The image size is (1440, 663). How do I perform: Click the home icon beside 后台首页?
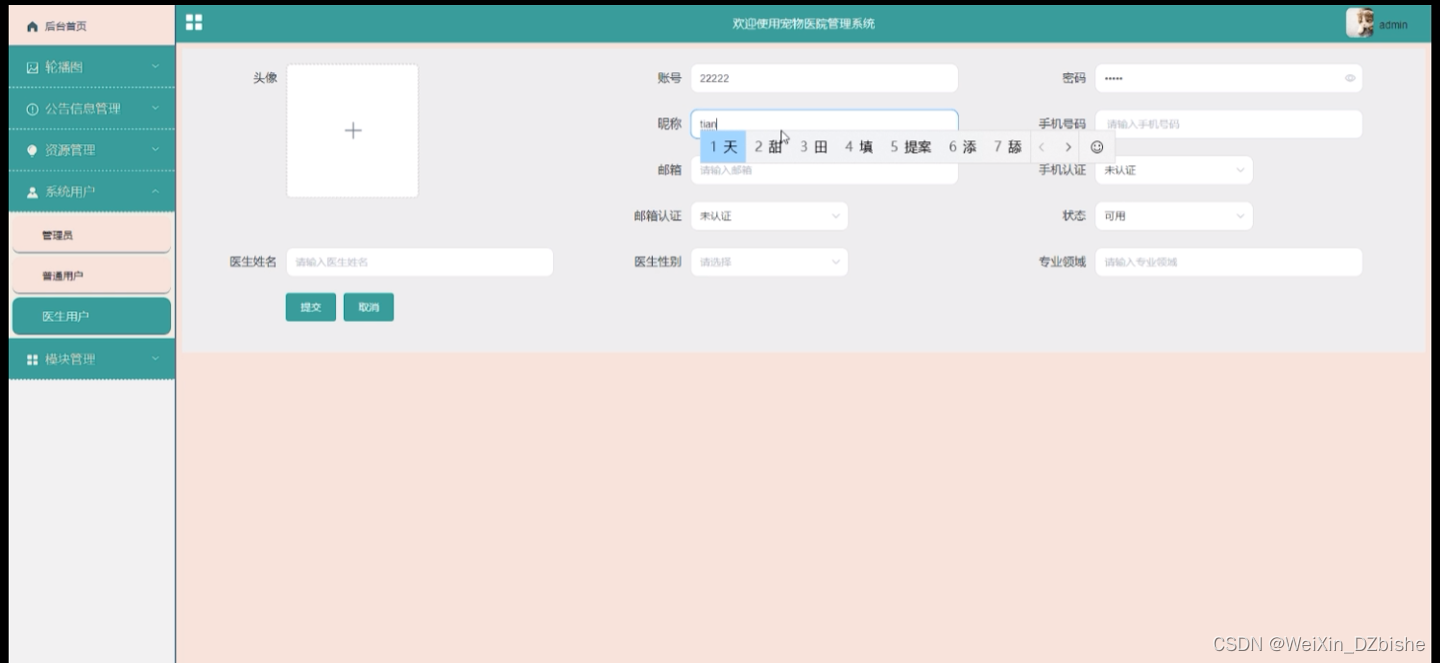tap(33, 26)
